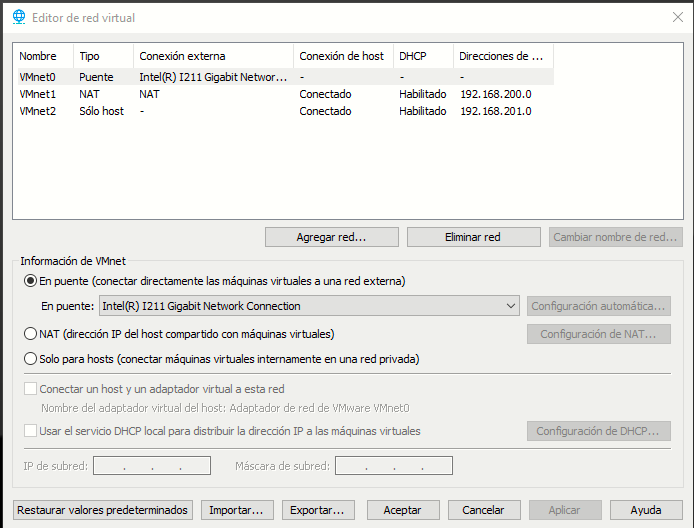Toggle 'Usar el servicio DHCP local' checkbox
694x528 pixels.
pos(30,431)
